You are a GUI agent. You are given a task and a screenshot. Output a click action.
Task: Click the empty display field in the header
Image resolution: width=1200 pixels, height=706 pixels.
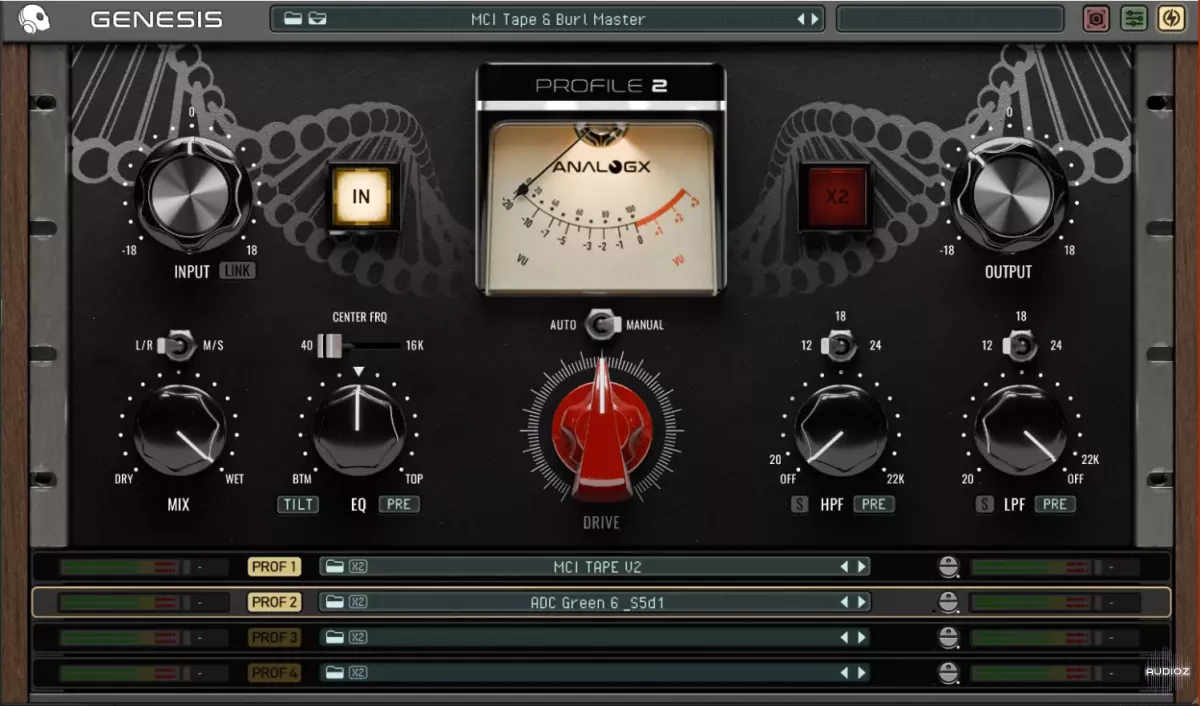point(949,19)
